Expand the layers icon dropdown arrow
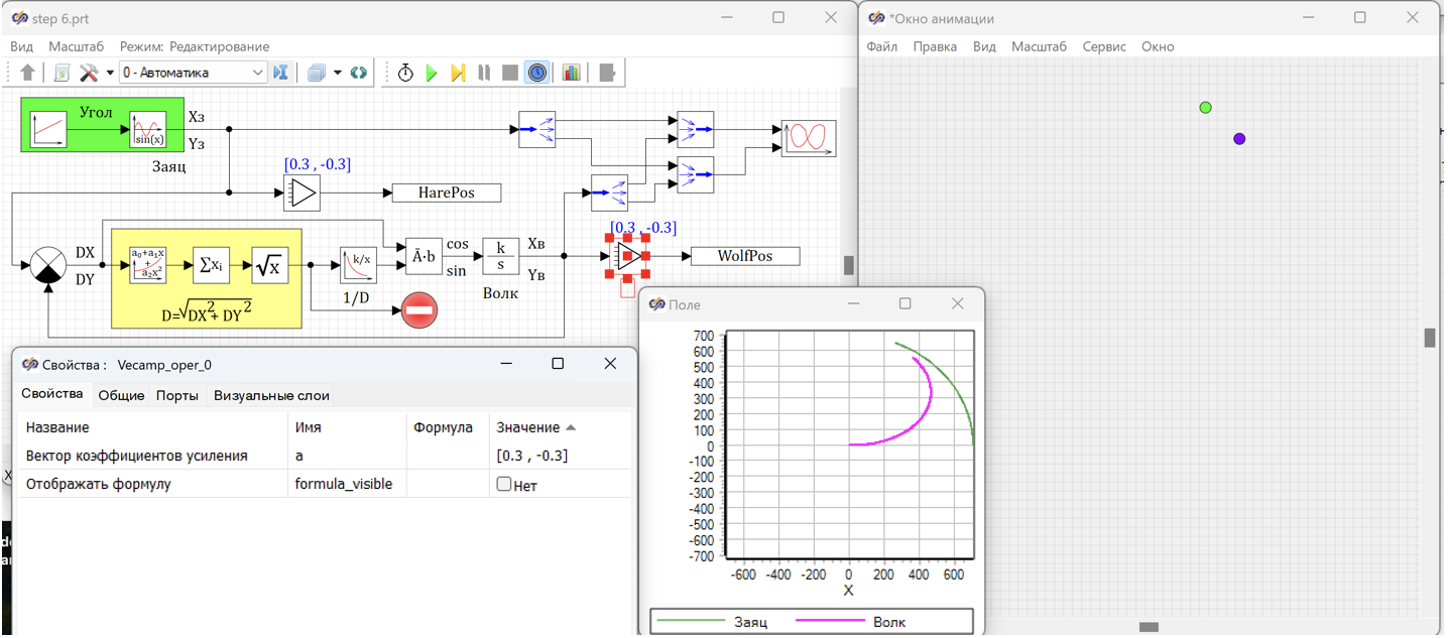Screen dimensions: 1448x638 coord(338,73)
